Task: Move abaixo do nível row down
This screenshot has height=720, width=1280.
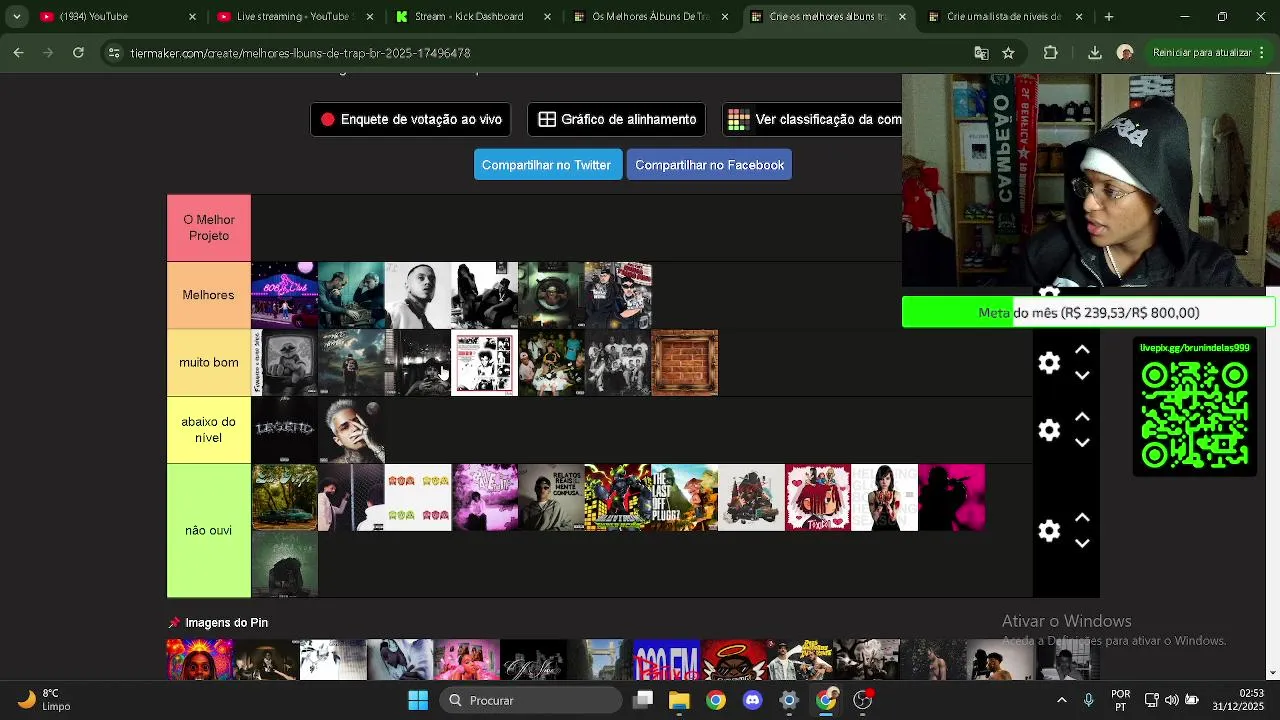Action: [x=1082, y=443]
